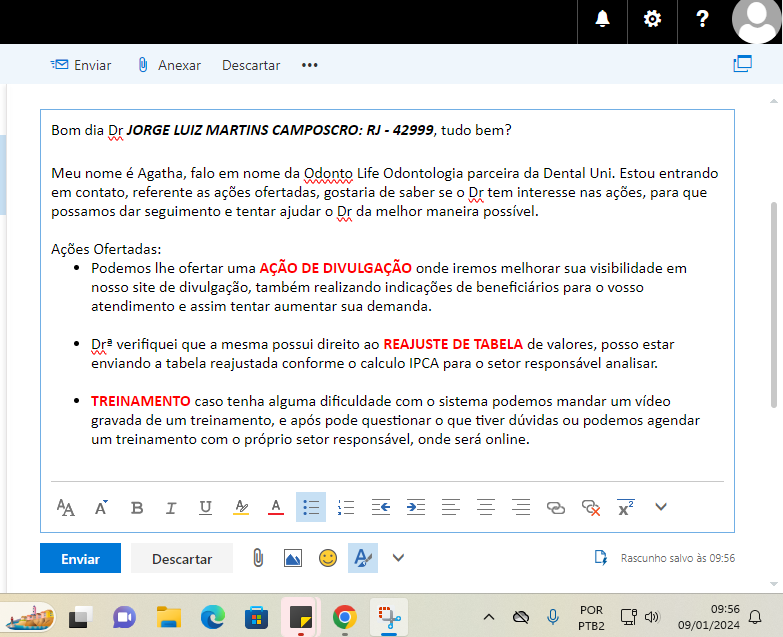The width and height of the screenshot is (783, 637).
Task: Click the blue Enviar button
Action: click(x=80, y=559)
